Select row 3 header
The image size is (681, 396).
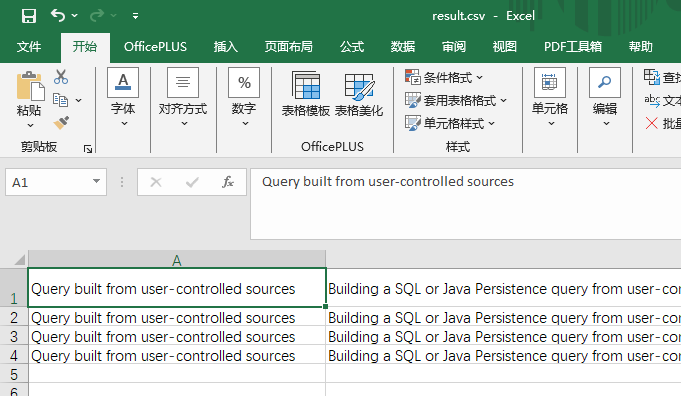(14, 337)
